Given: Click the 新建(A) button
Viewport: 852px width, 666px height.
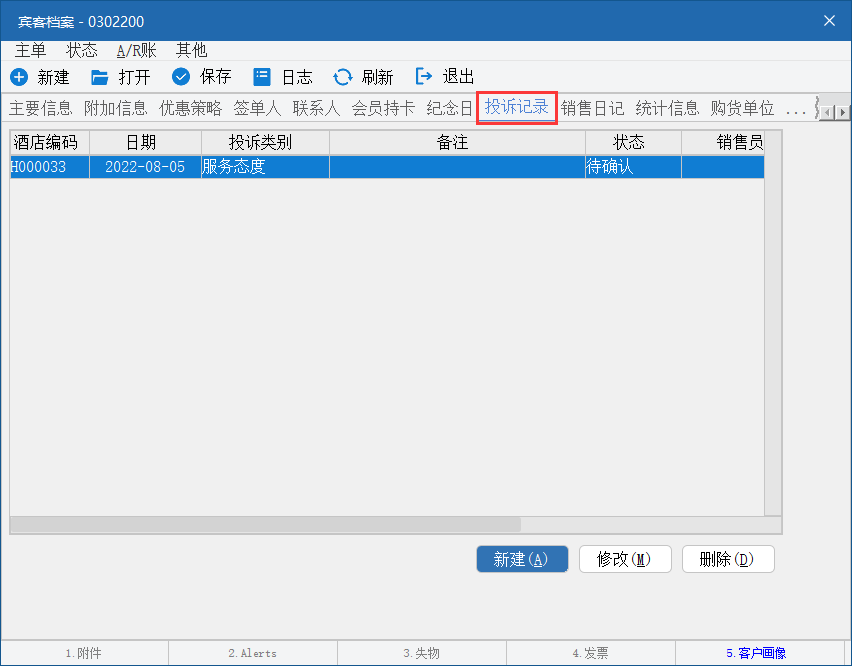Looking at the screenshot, I should pyautogui.click(x=522, y=559).
